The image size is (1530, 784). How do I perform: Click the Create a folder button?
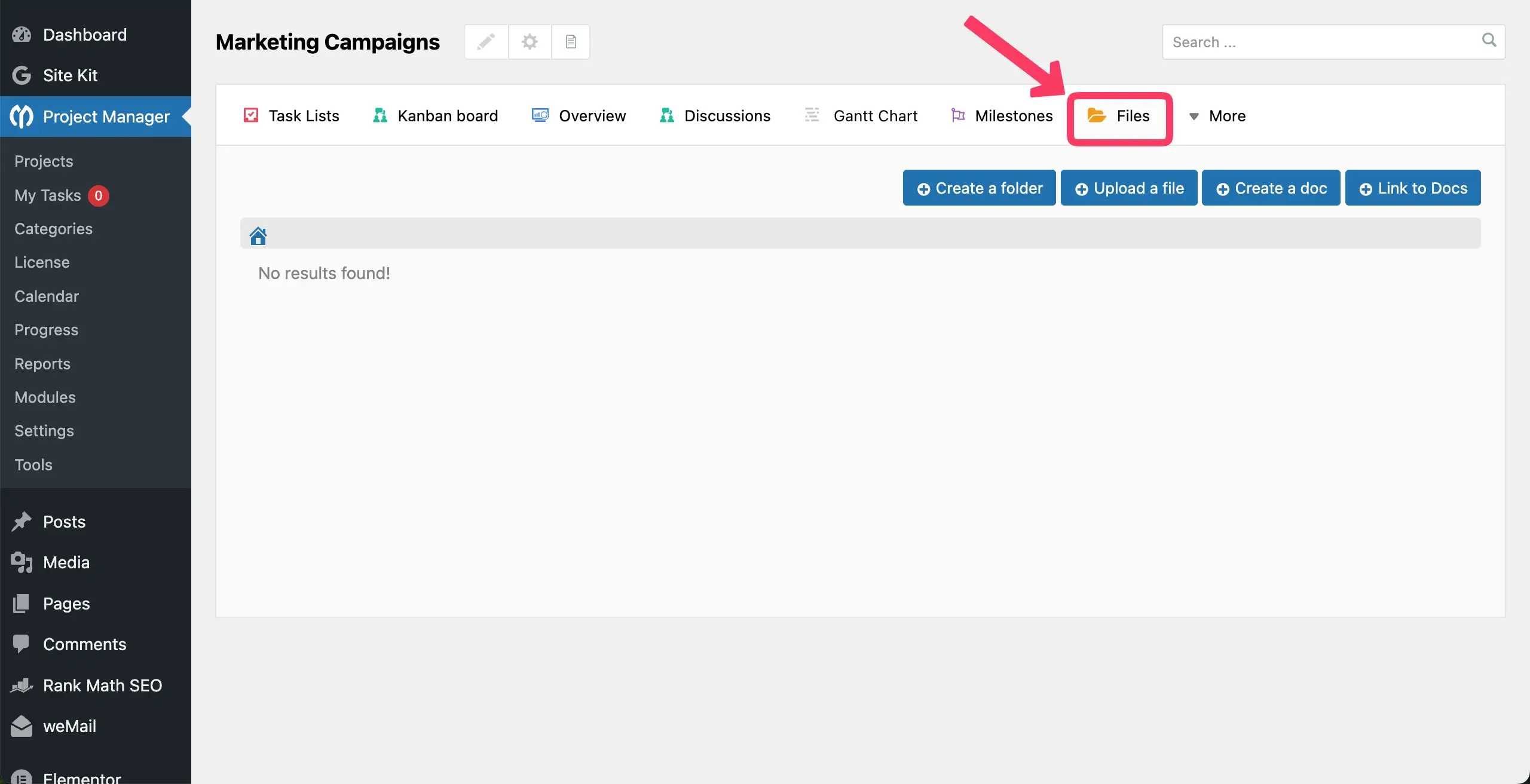coord(978,188)
